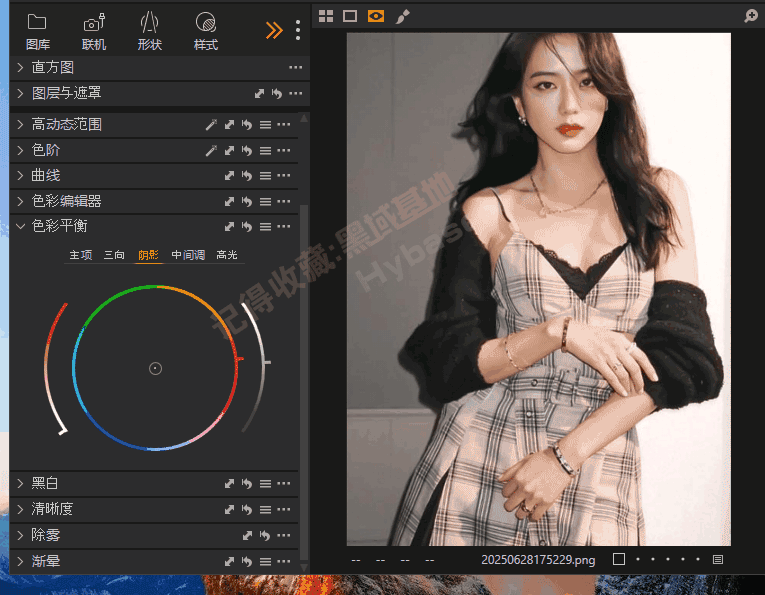Expand the 黑白 black and white panel
Viewport: 765px width, 595px height.
pyautogui.click(x=20, y=483)
